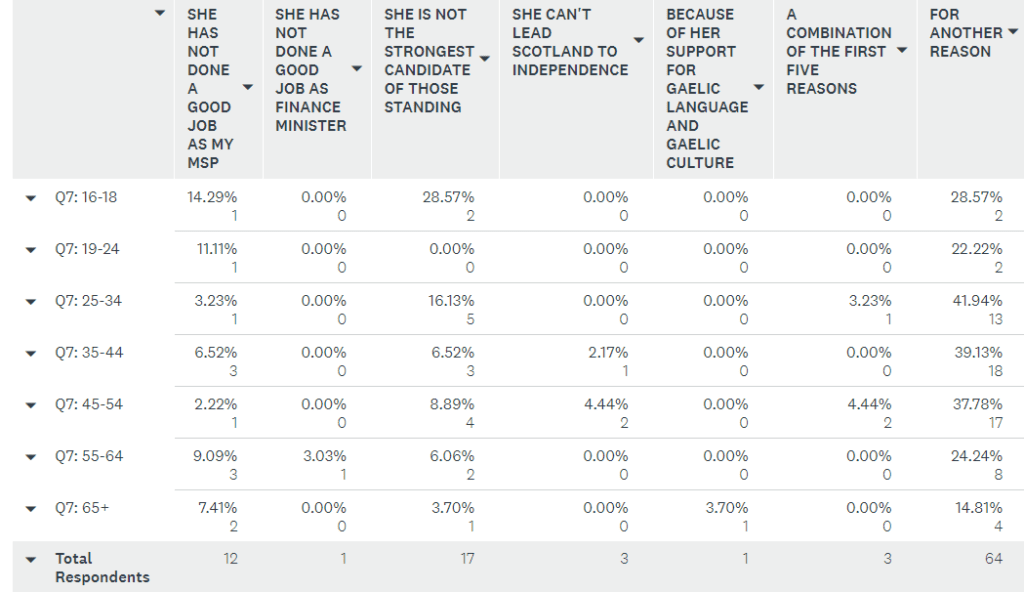Expand the Q7: 35-44 row arrow
The width and height of the screenshot is (1024, 592).
point(31,354)
